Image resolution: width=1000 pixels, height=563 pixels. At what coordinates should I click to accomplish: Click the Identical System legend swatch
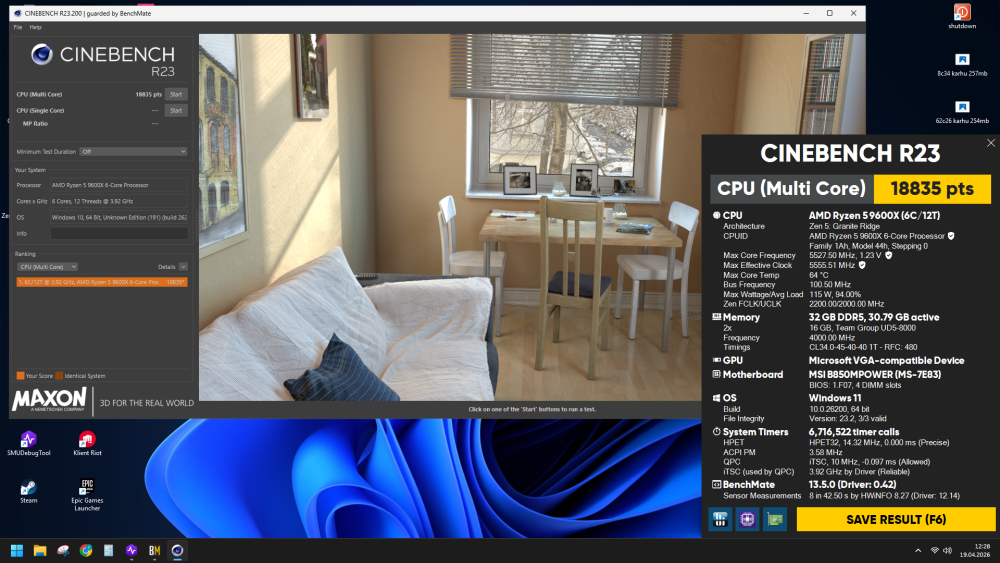tap(59, 376)
